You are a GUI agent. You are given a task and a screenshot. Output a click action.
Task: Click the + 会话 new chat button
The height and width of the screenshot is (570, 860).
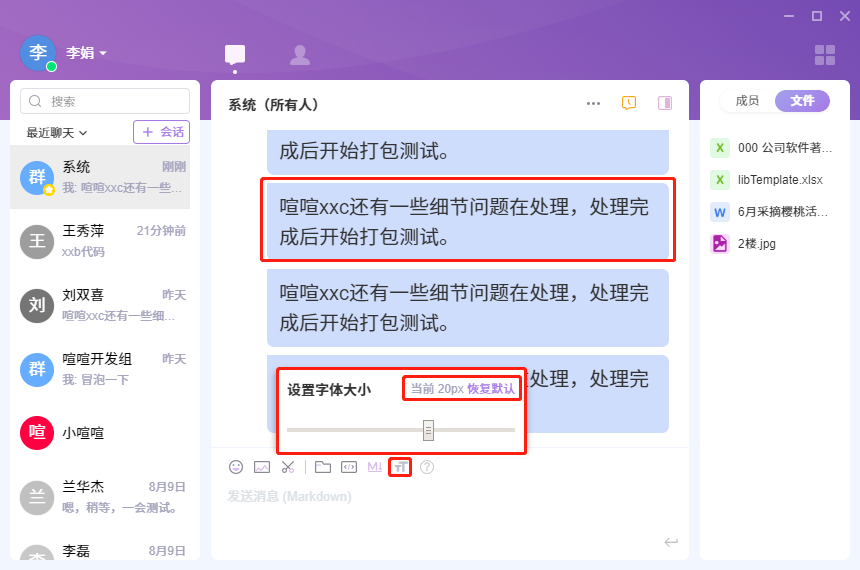(x=161, y=132)
